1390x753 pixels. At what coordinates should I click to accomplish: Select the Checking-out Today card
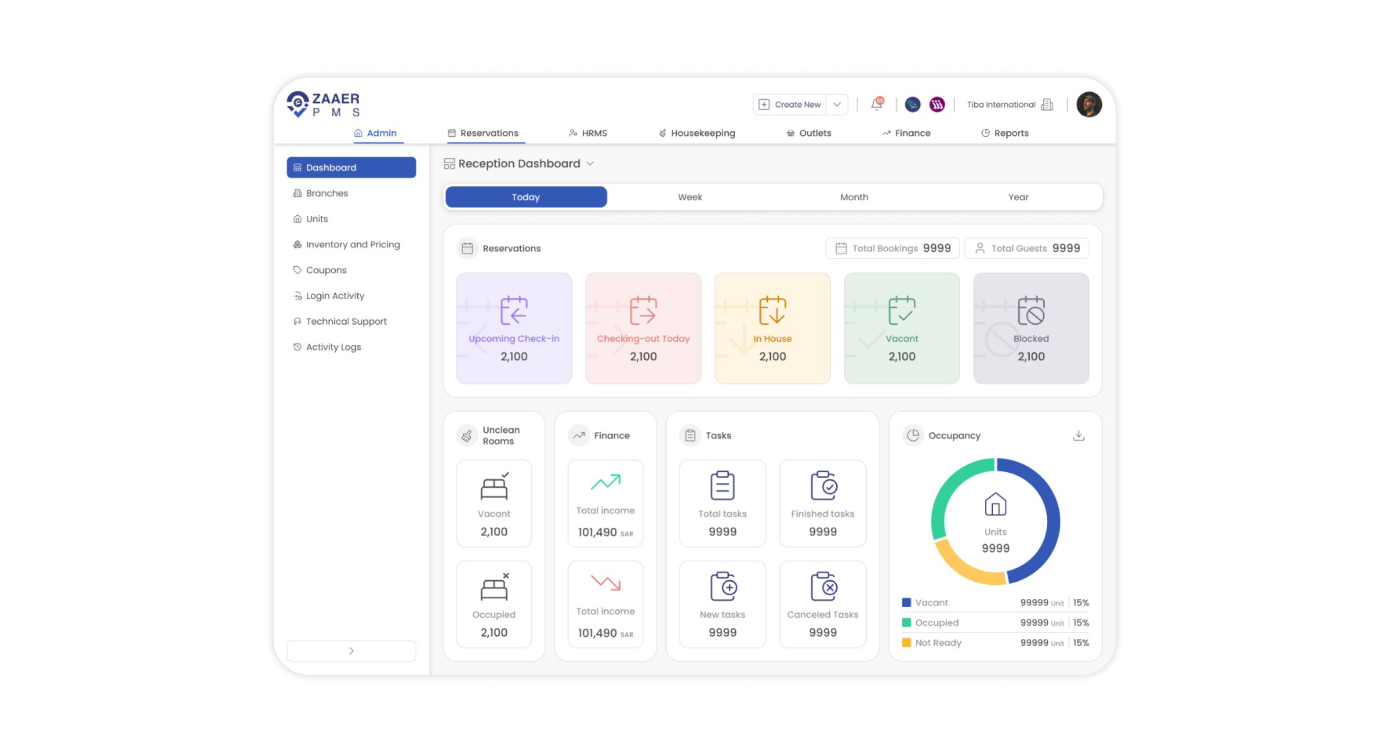643,328
